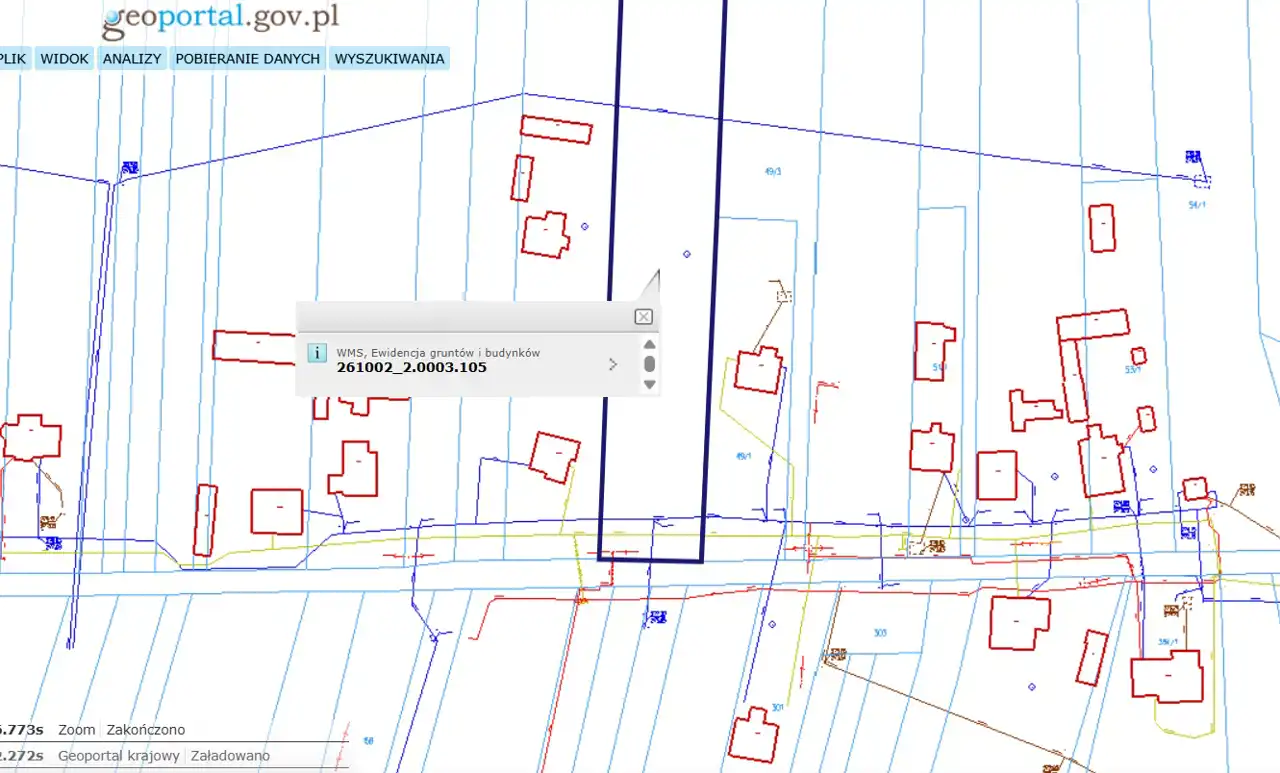Click parcel label 54/1 on map
Image resolution: width=1280 pixels, height=773 pixels.
(1196, 205)
